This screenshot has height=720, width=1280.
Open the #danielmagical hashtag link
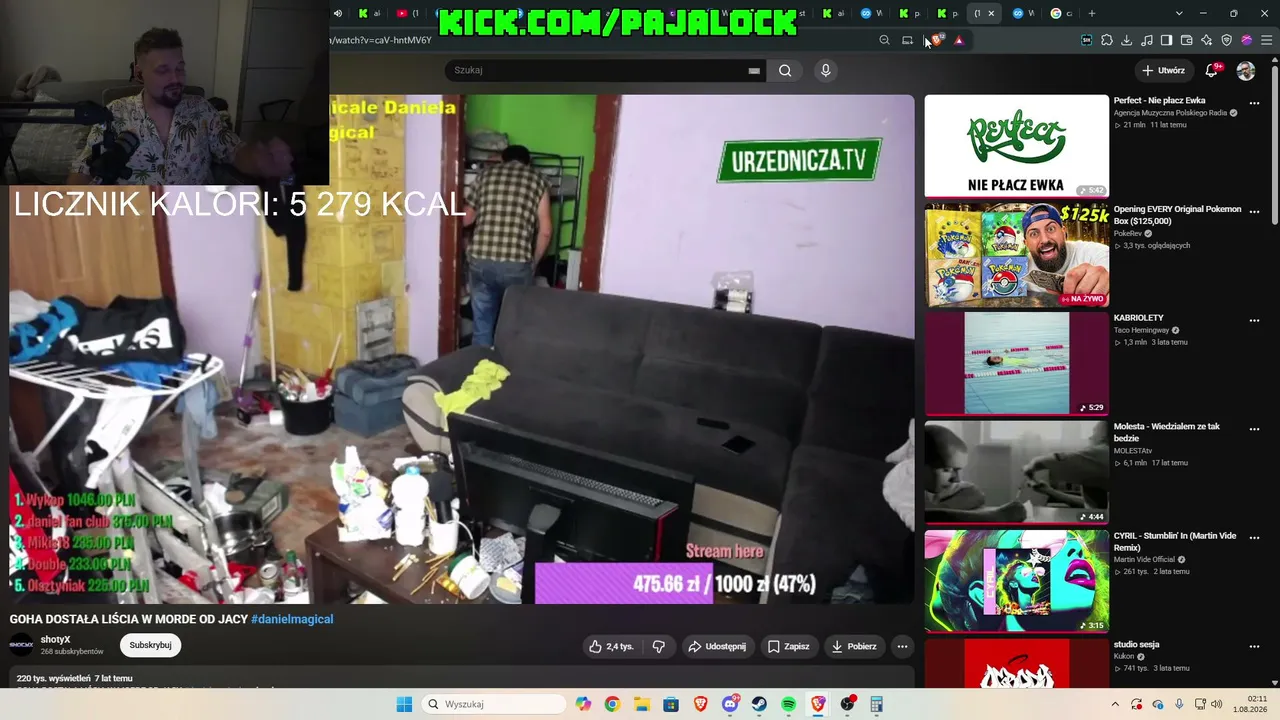coord(292,619)
